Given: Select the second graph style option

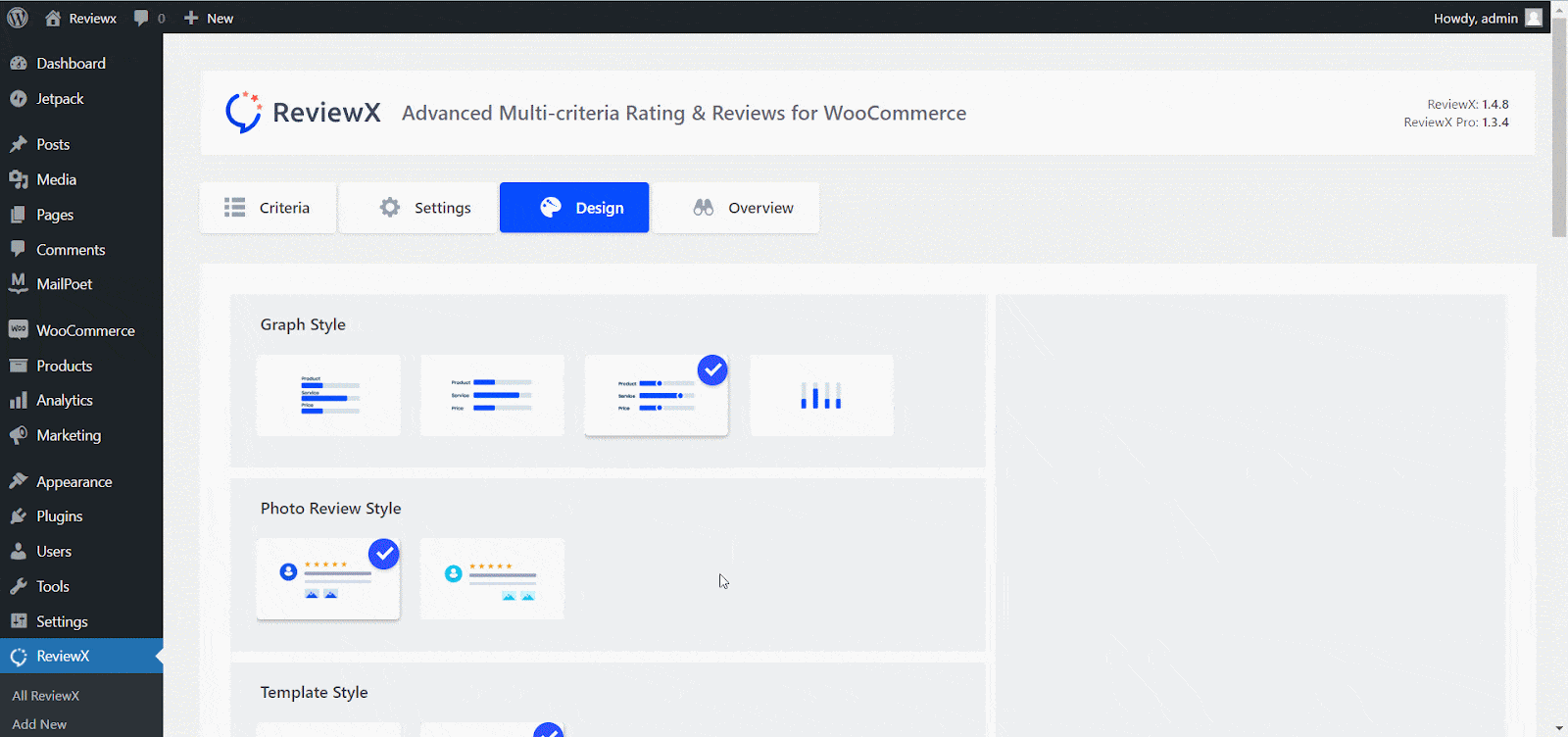Looking at the screenshot, I should pos(492,396).
